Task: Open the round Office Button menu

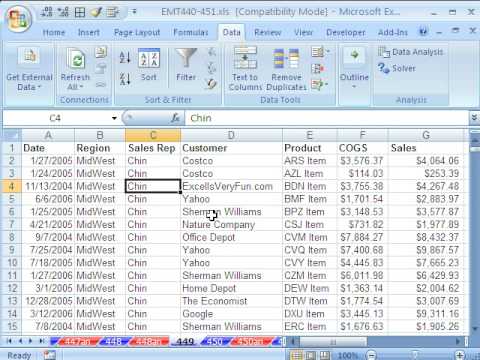Action: click(x=18, y=18)
